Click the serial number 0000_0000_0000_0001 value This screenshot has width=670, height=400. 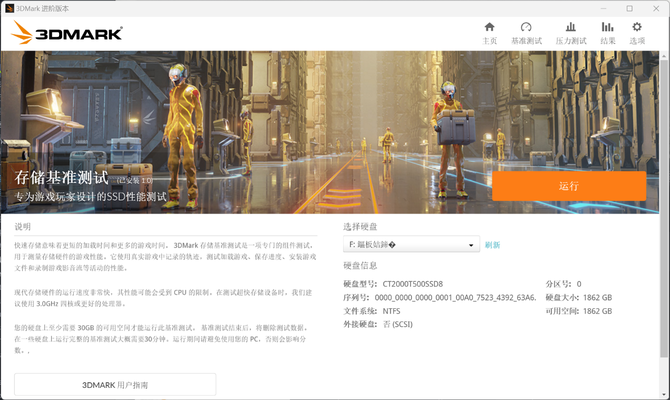click(x=455, y=297)
